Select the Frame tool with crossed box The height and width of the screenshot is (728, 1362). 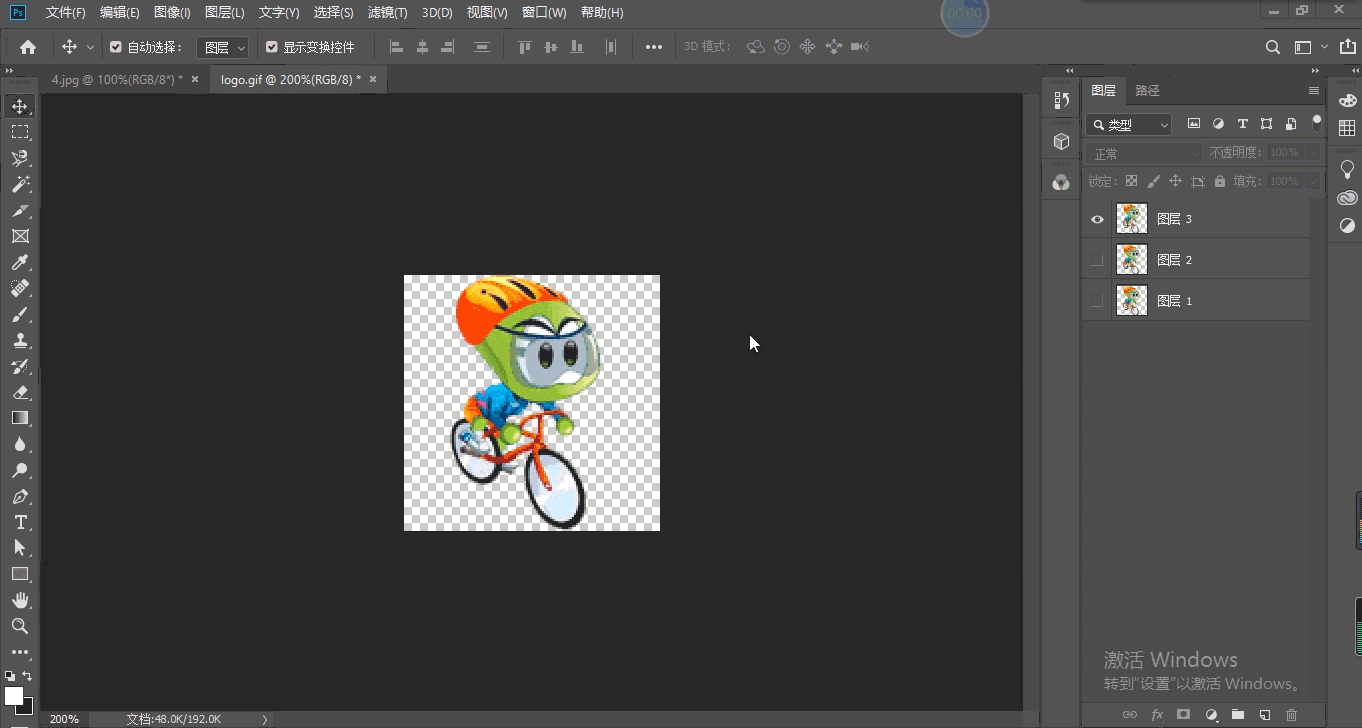[20, 236]
